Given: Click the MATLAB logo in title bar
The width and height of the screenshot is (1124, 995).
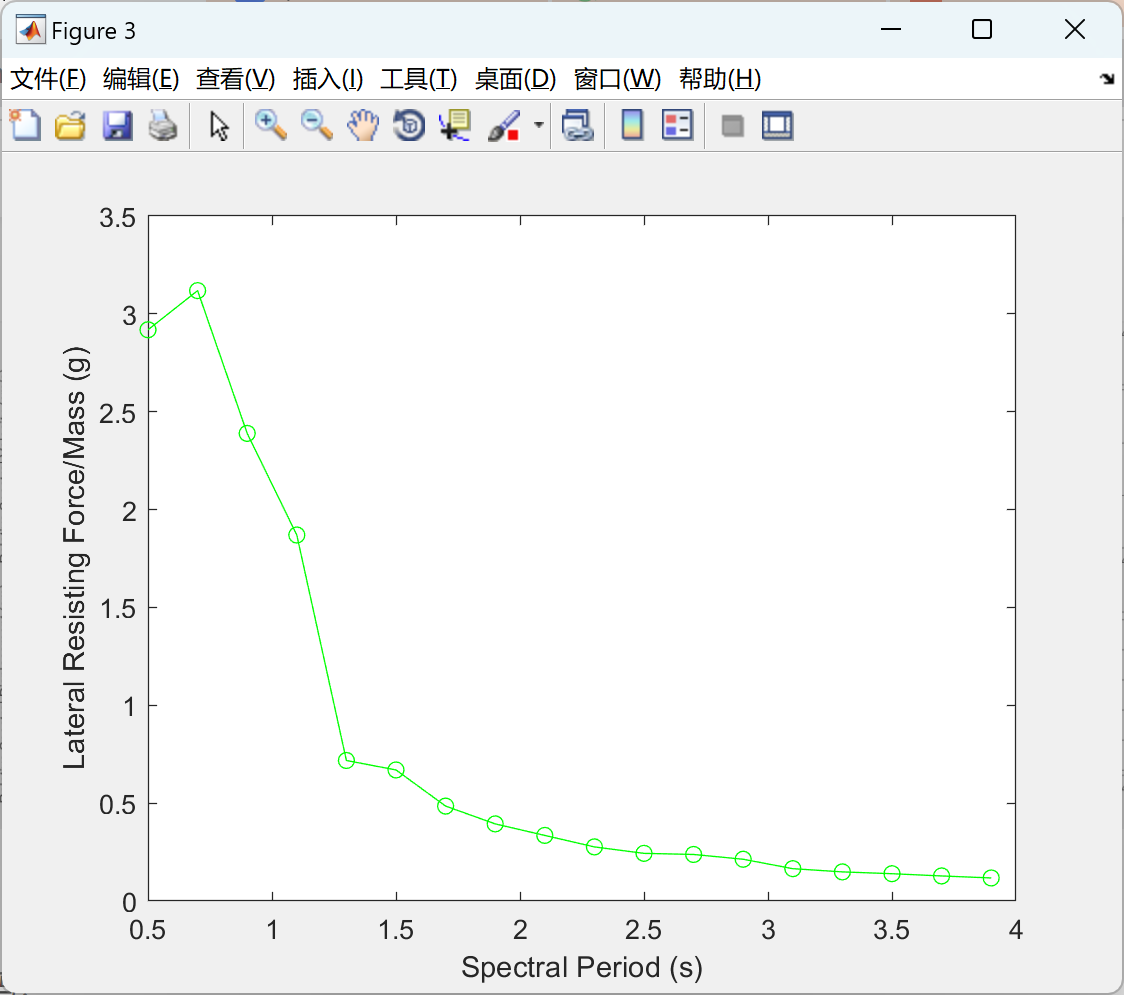Looking at the screenshot, I should 31,30.
